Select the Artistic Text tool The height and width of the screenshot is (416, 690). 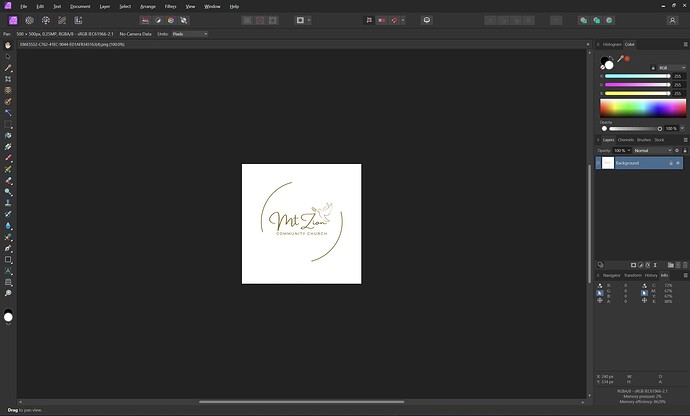click(x=8, y=271)
